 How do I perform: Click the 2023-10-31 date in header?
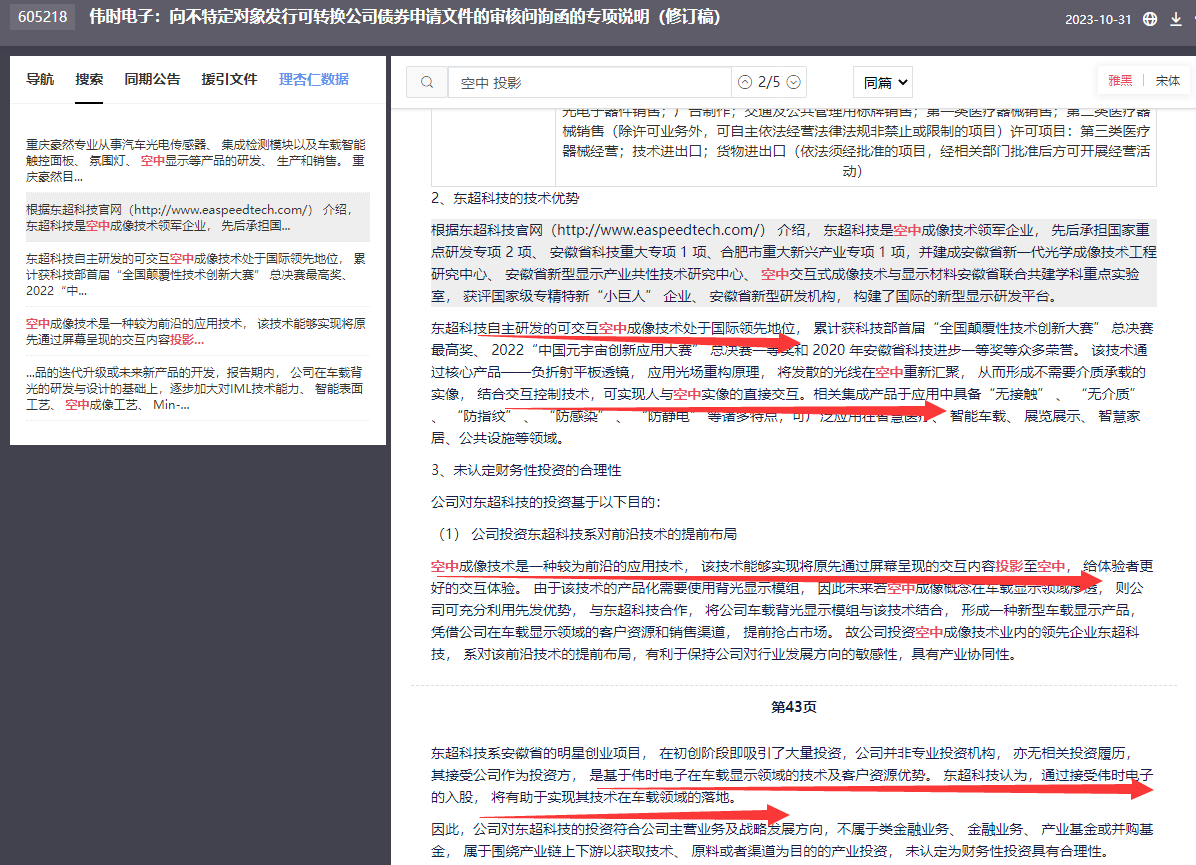coord(1098,20)
